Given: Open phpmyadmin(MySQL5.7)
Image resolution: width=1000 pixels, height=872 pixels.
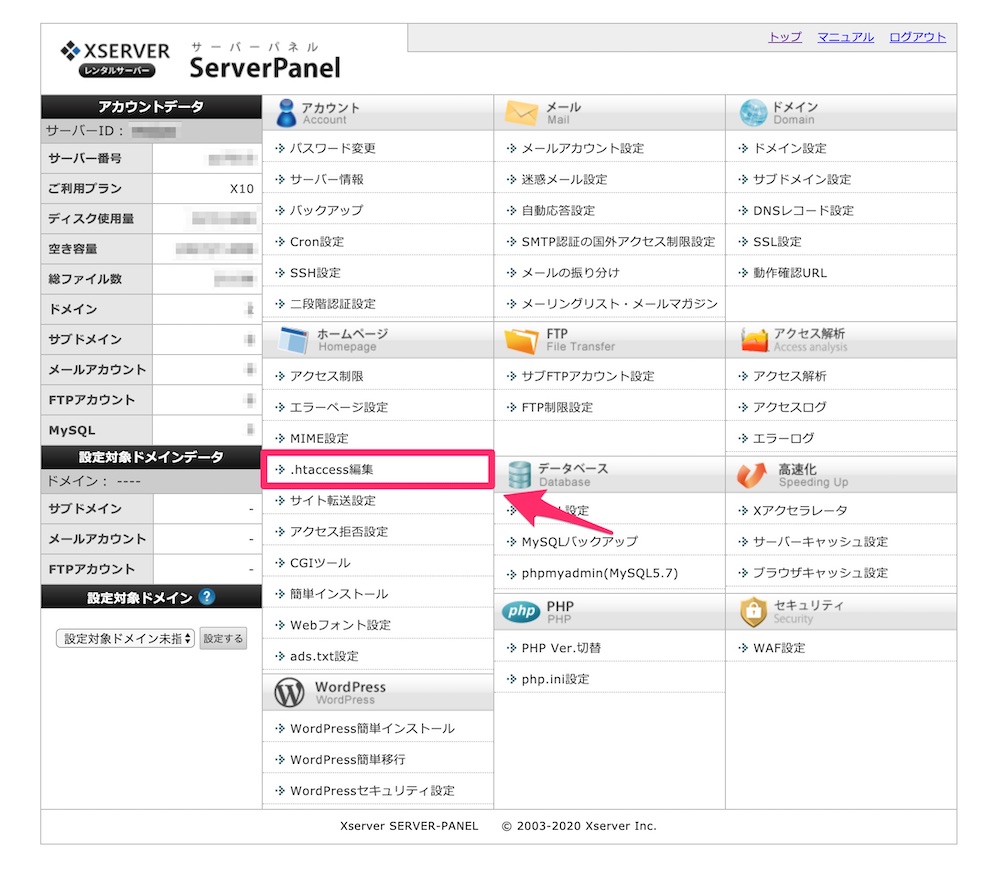Looking at the screenshot, I should pyautogui.click(x=599, y=573).
